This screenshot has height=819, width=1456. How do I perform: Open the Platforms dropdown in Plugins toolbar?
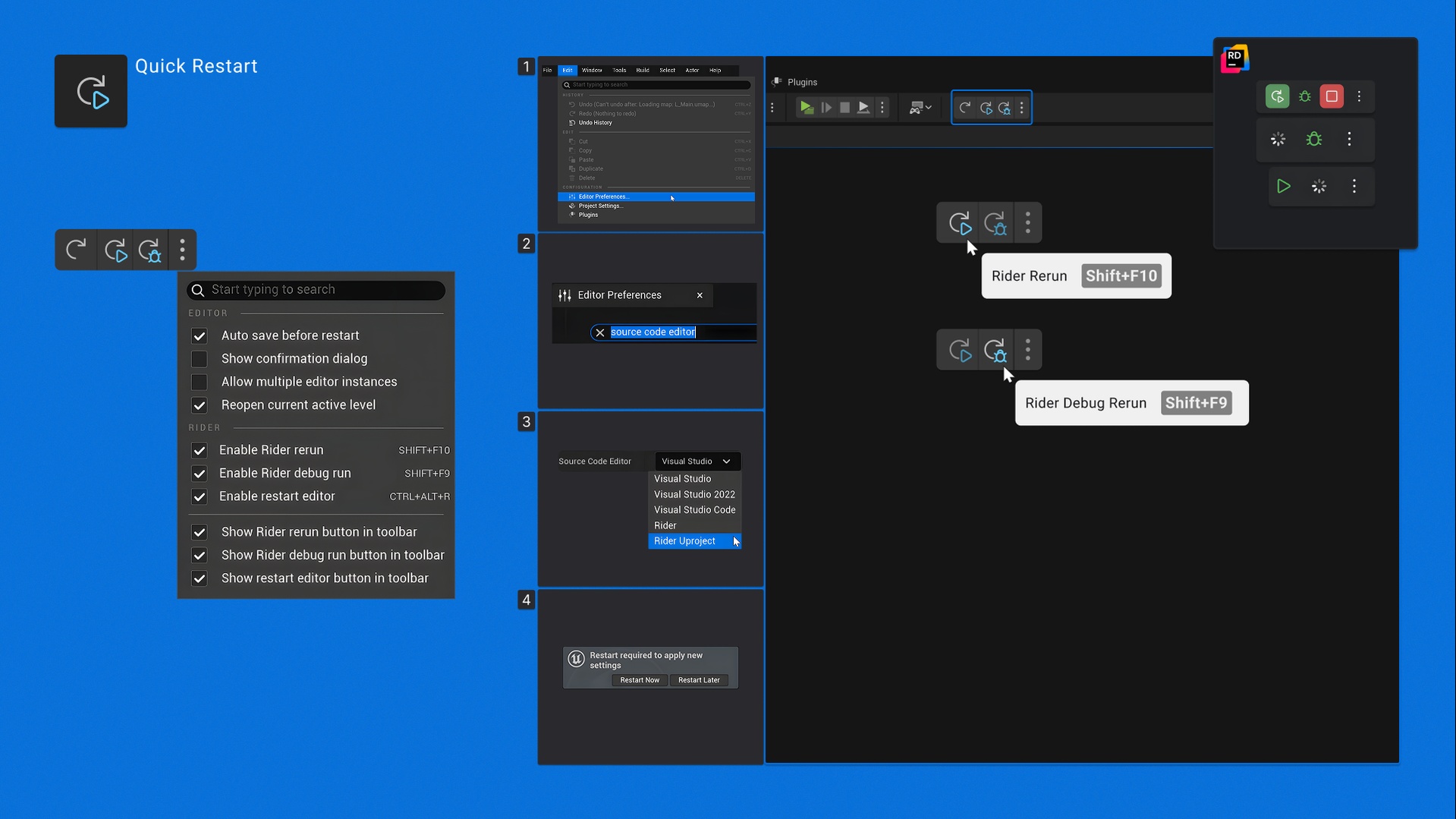click(x=920, y=108)
